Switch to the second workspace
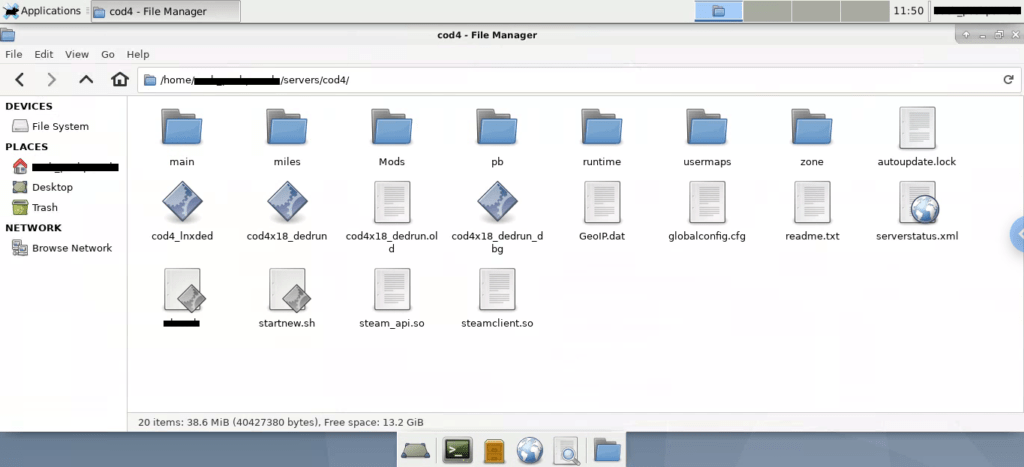 767,10
